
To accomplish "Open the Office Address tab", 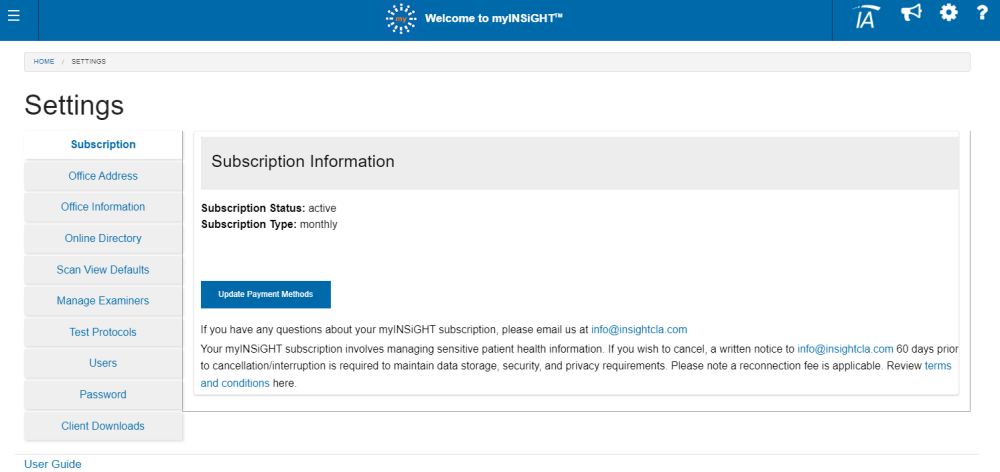I will pos(103,176).
